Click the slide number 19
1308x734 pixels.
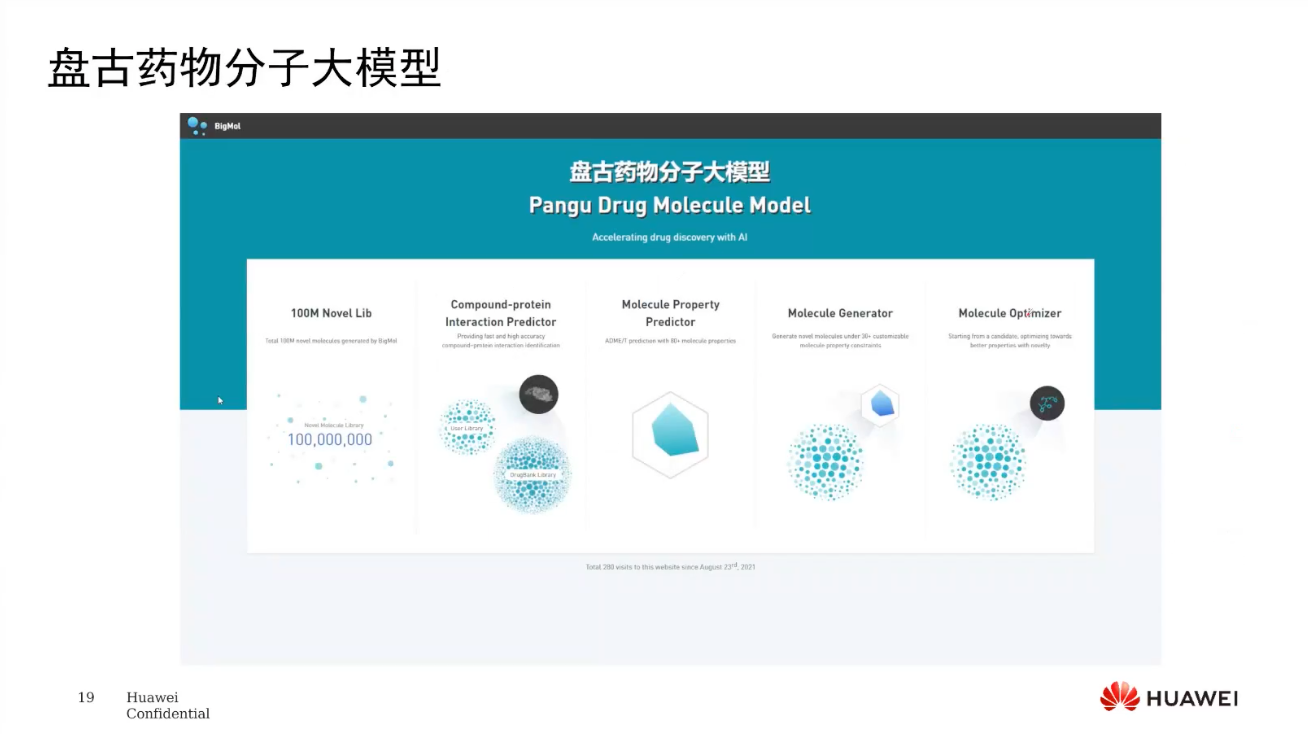click(x=86, y=697)
